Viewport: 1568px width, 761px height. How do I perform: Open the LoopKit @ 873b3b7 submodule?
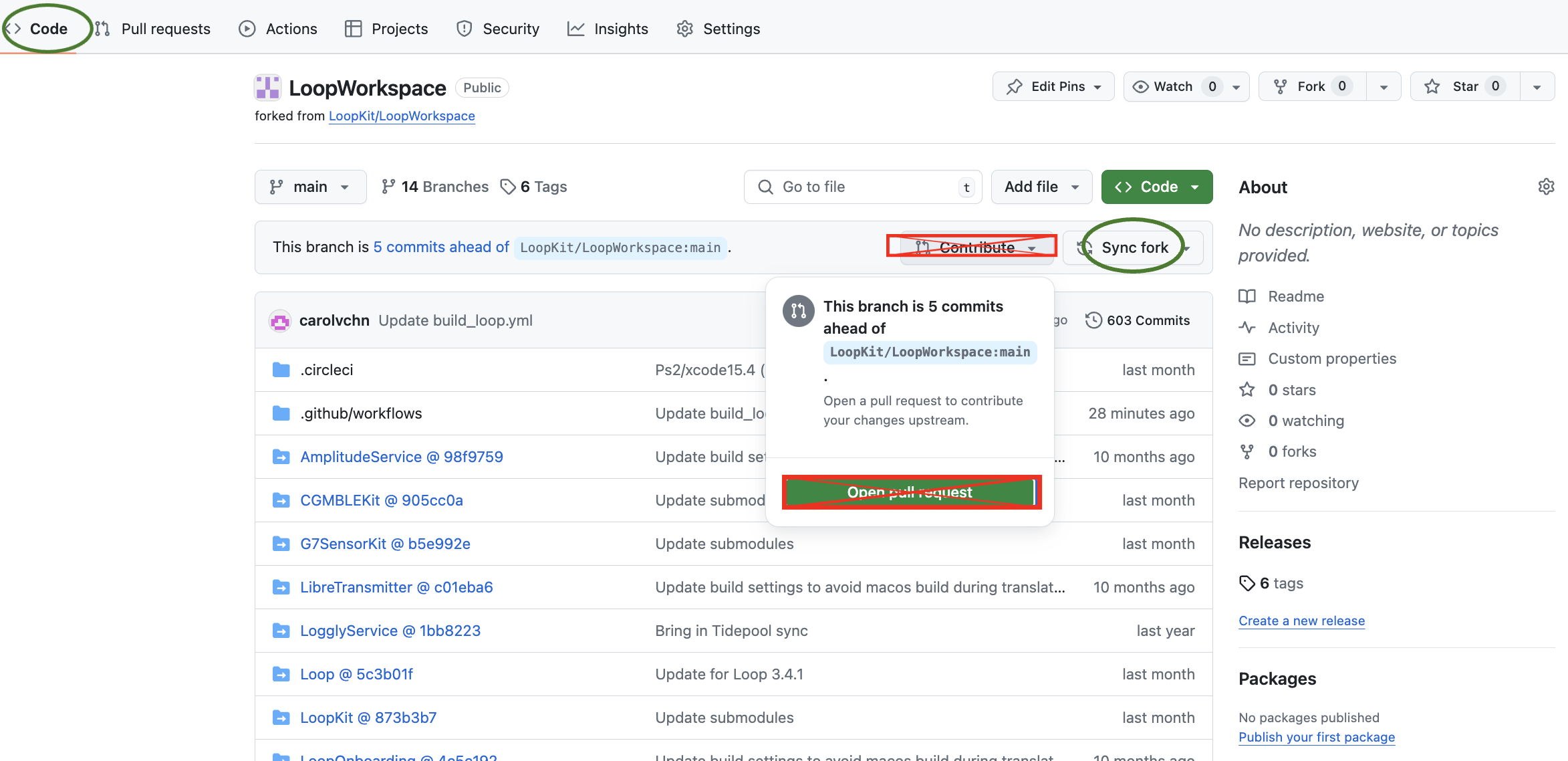tap(368, 718)
